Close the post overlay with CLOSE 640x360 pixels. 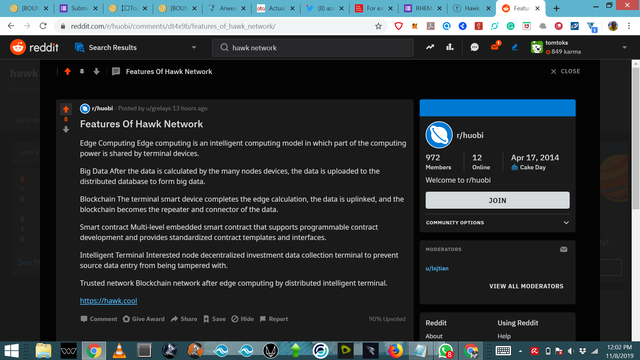(x=565, y=71)
